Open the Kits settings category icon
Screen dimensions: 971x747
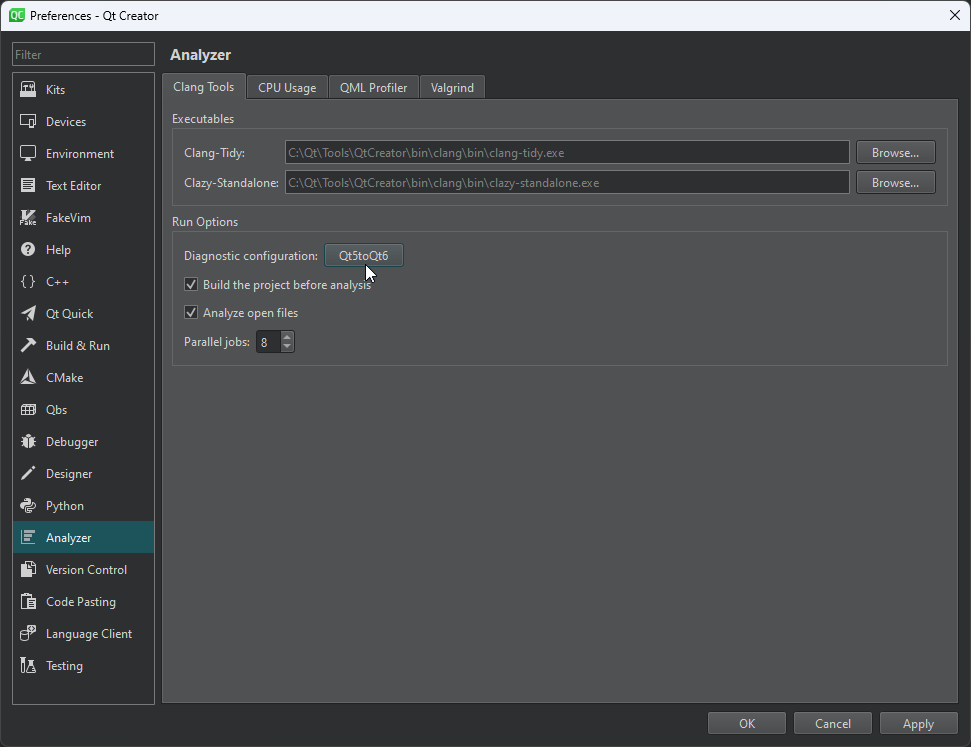coord(28,90)
